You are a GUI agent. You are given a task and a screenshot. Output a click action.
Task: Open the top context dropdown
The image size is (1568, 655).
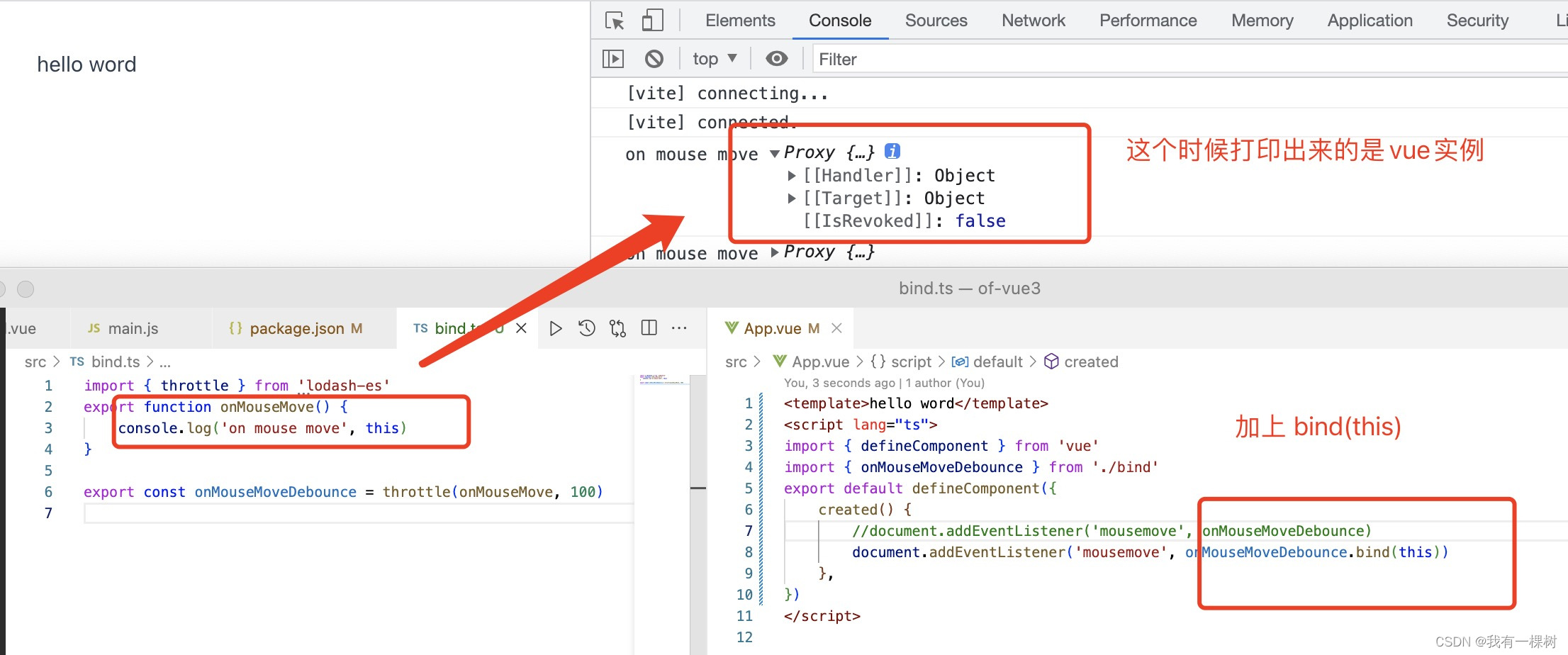pyautogui.click(x=715, y=59)
